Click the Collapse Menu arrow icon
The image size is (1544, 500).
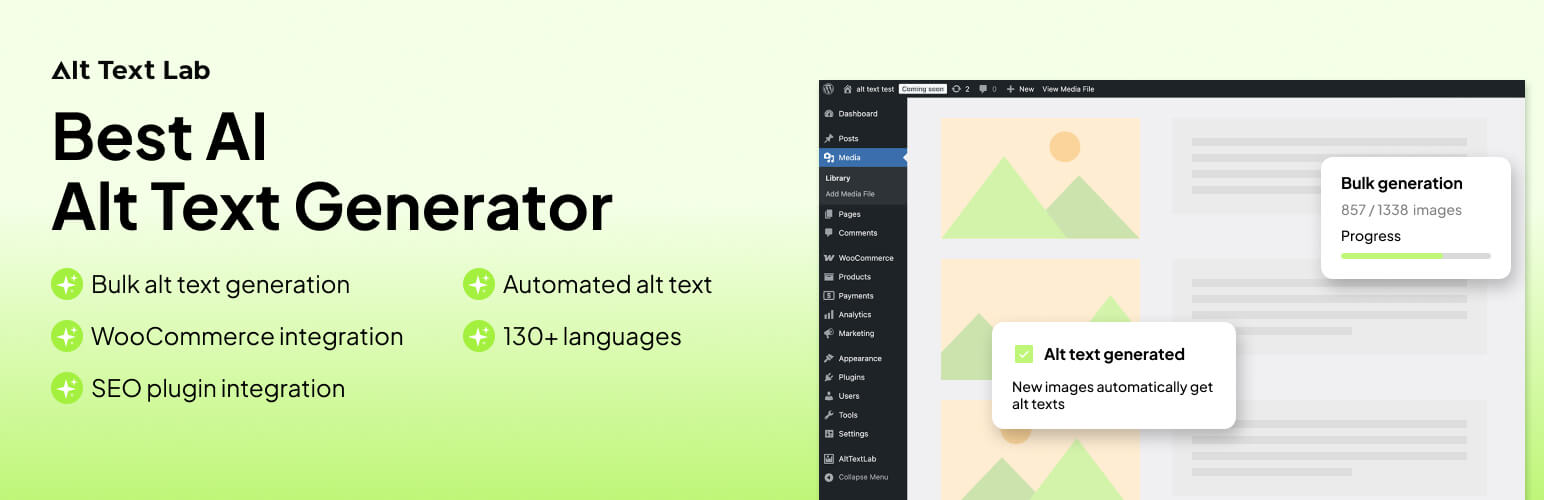coord(829,477)
